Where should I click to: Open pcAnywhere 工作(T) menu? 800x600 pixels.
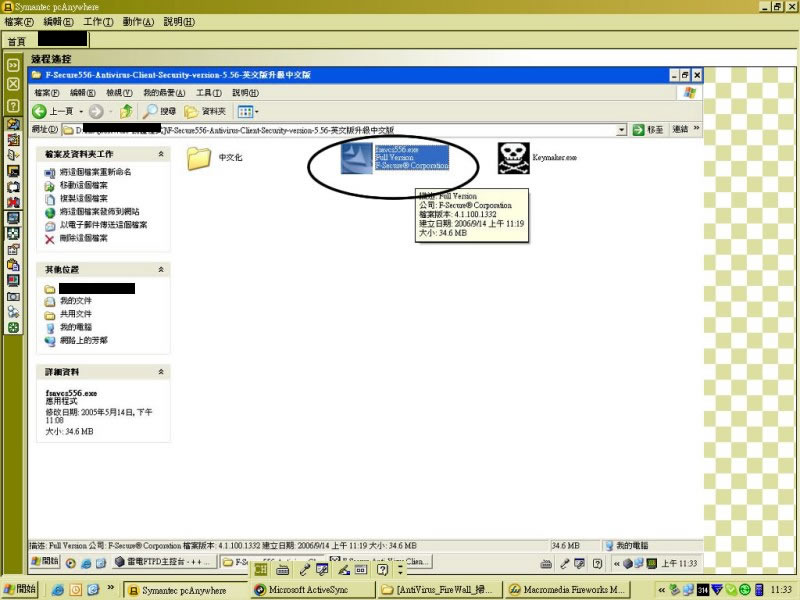[x=98, y=22]
